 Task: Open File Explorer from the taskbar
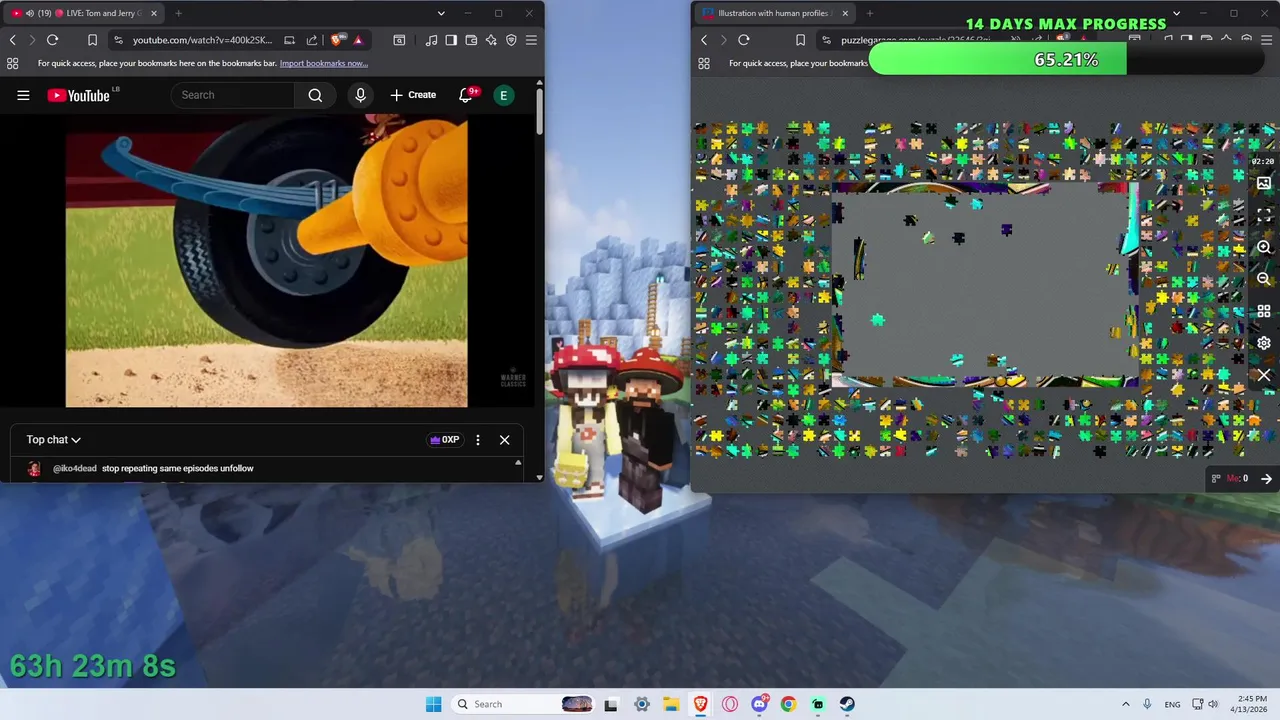[x=670, y=704]
